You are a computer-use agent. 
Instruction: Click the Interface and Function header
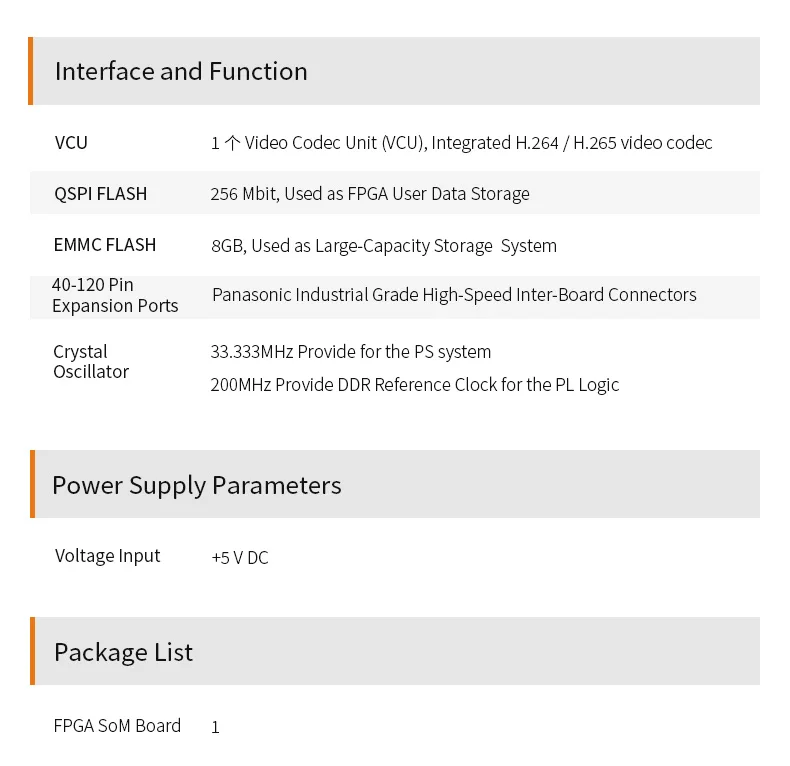pos(181,72)
